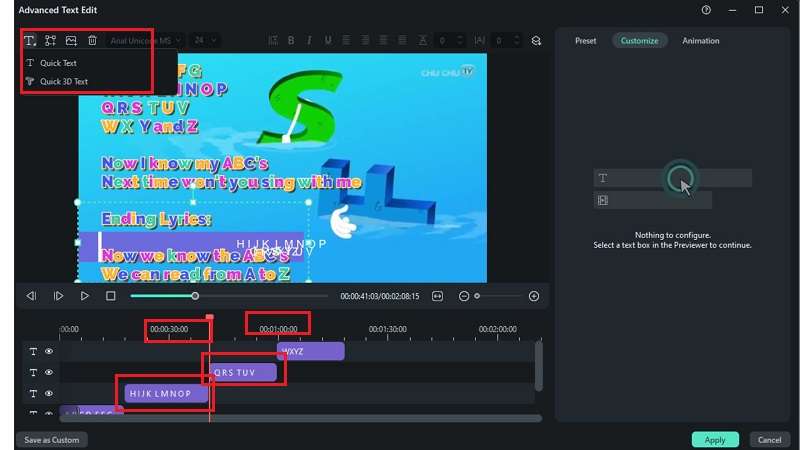Adjust the character spacing stepper arrows

click(x=516, y=40)
